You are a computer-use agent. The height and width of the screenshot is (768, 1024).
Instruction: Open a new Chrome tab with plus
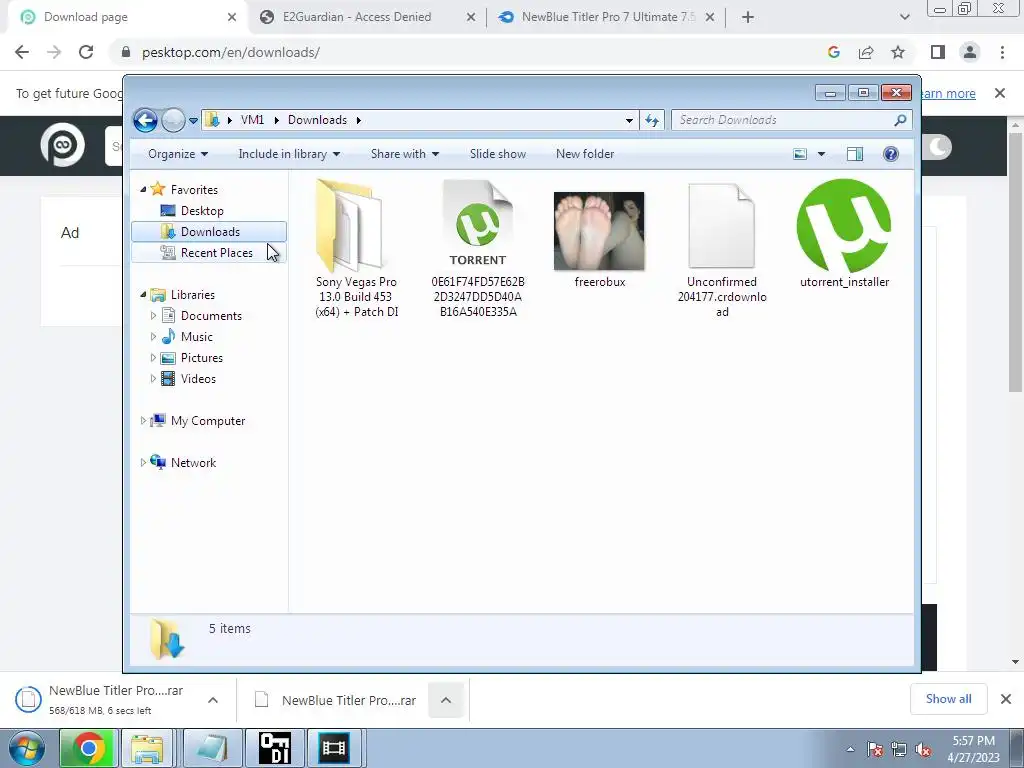coord(748,18)
